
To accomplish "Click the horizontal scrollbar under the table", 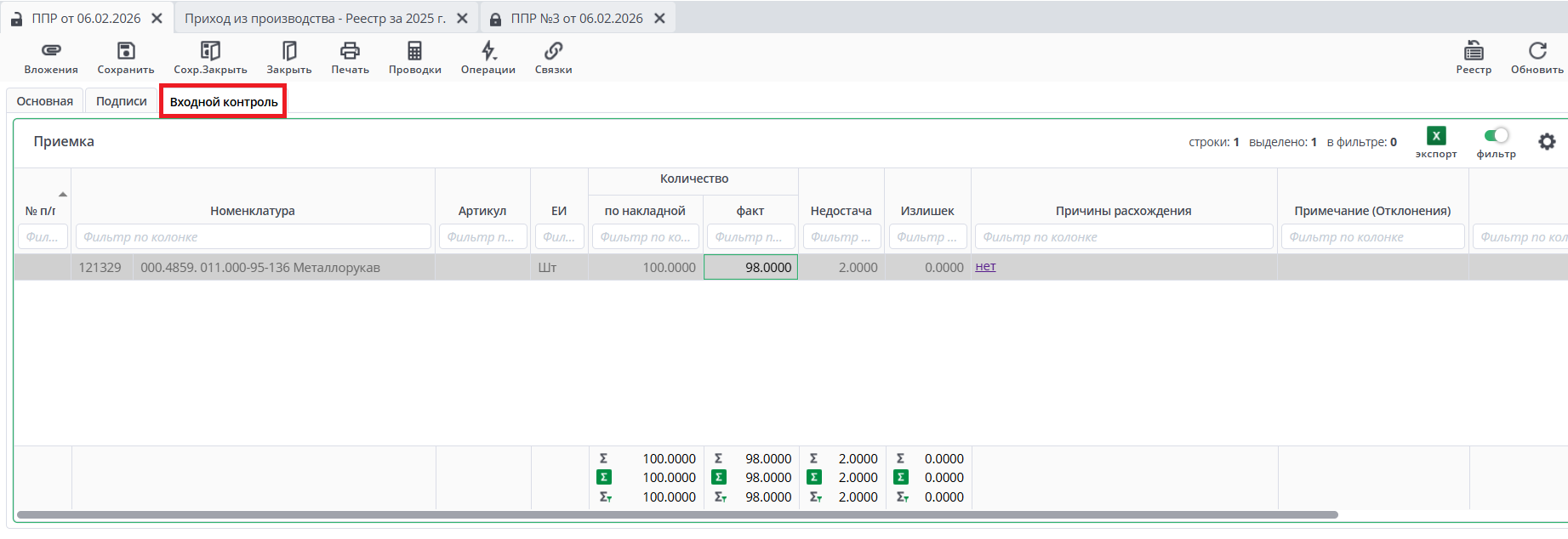I will point(676,515).
